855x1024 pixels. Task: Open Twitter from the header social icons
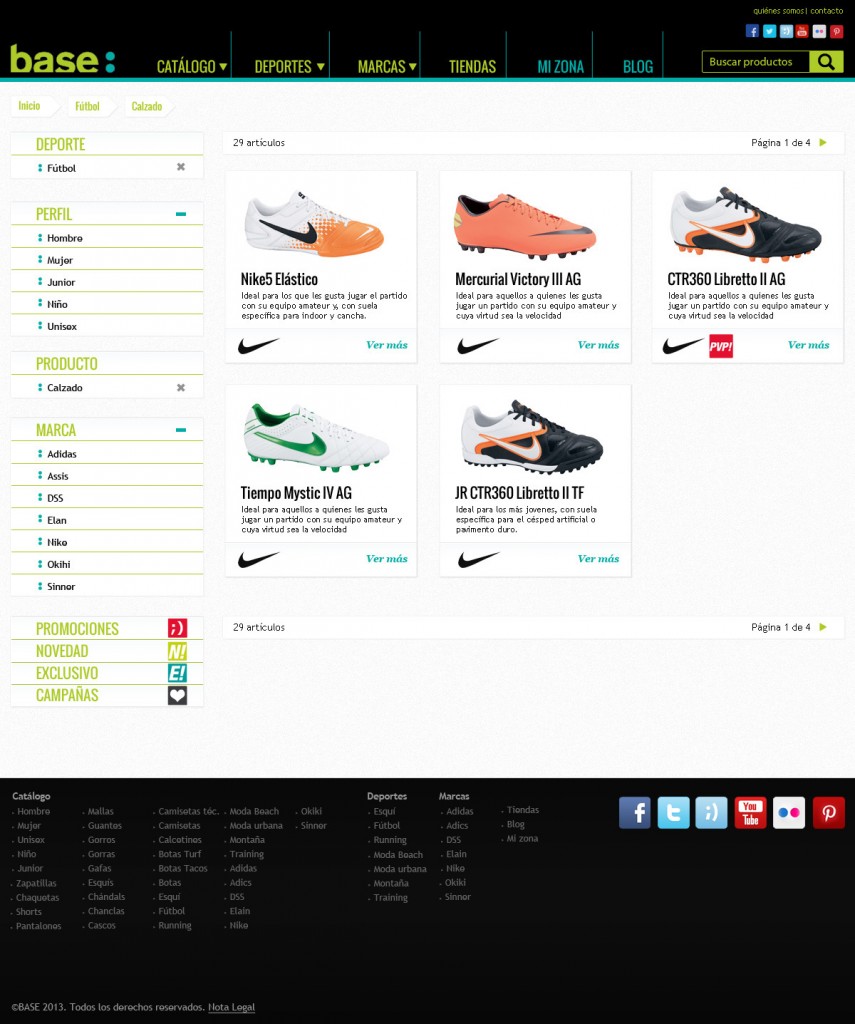tap(769, 31)
